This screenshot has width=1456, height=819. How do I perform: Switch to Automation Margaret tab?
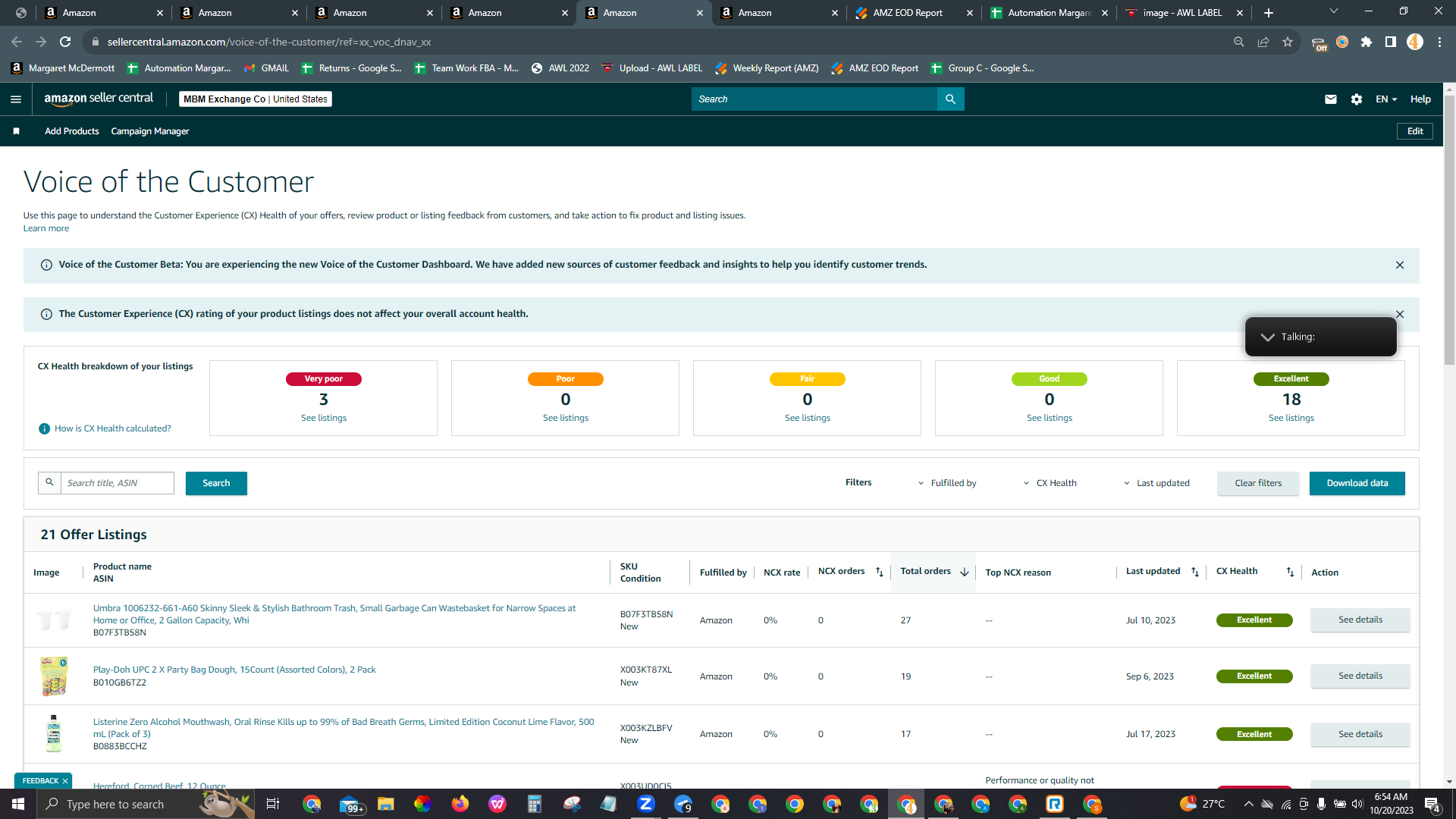click(x=1049, y=13)
